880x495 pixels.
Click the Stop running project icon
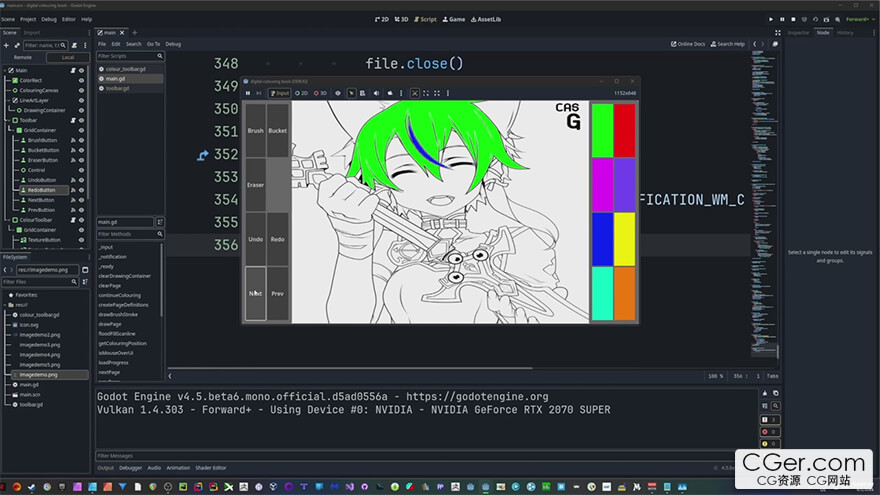[794, 19]
